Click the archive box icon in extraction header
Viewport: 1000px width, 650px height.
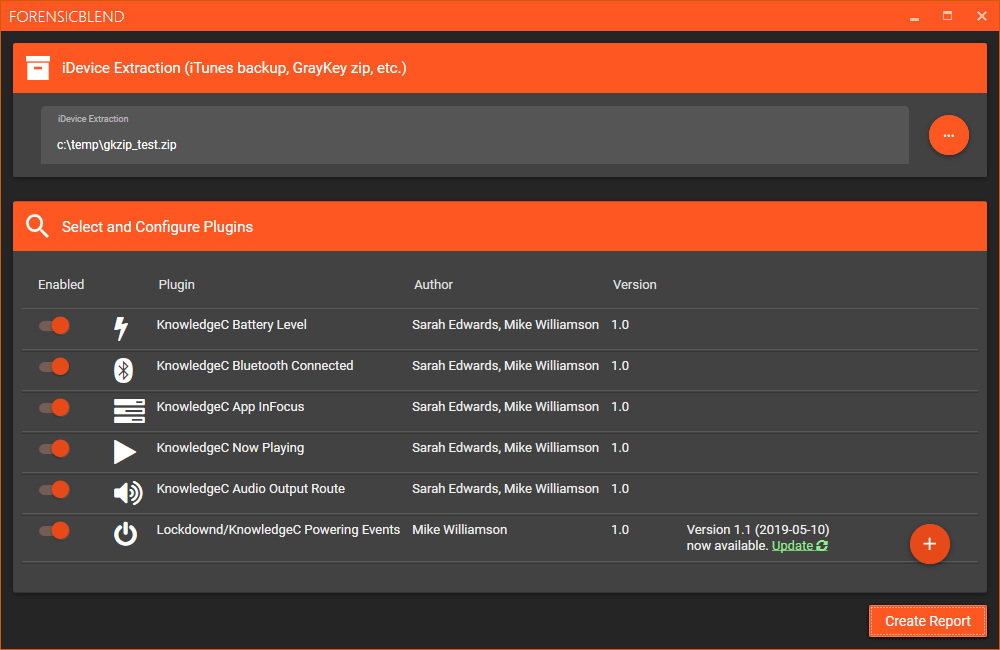[x=37, y=68]
